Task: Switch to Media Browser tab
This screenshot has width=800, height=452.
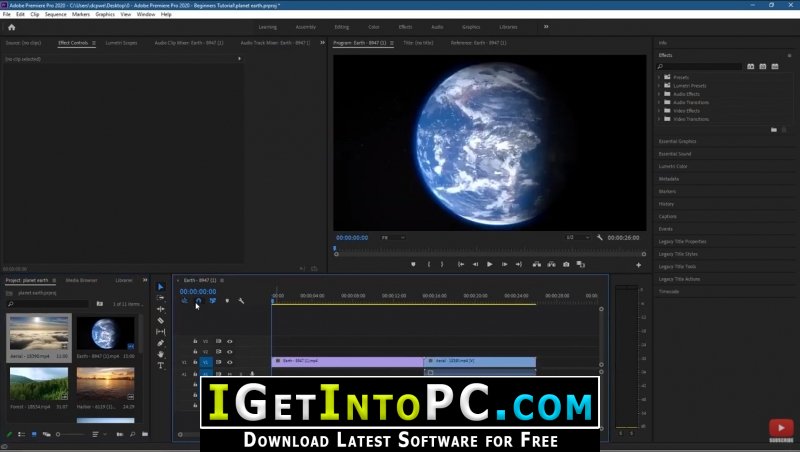Action: [x=81, y=280]
